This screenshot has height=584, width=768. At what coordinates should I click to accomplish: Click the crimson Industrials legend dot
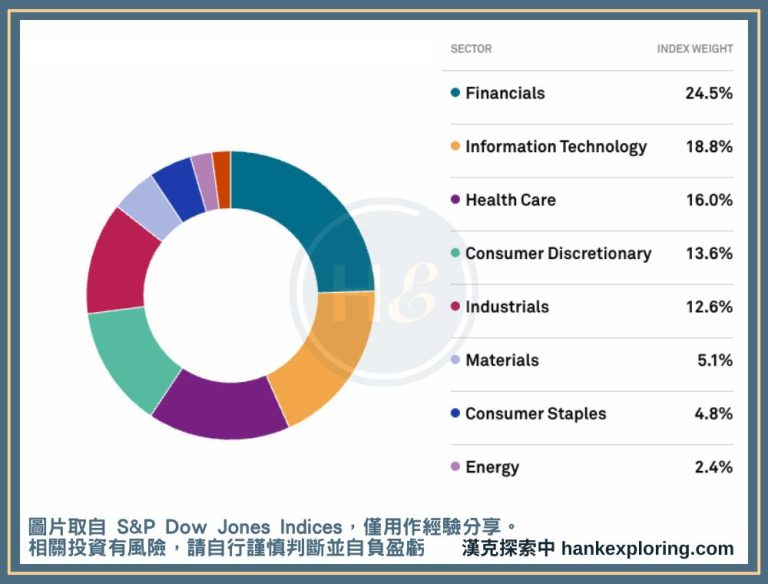pyautogui.click(x=455, y=307)
